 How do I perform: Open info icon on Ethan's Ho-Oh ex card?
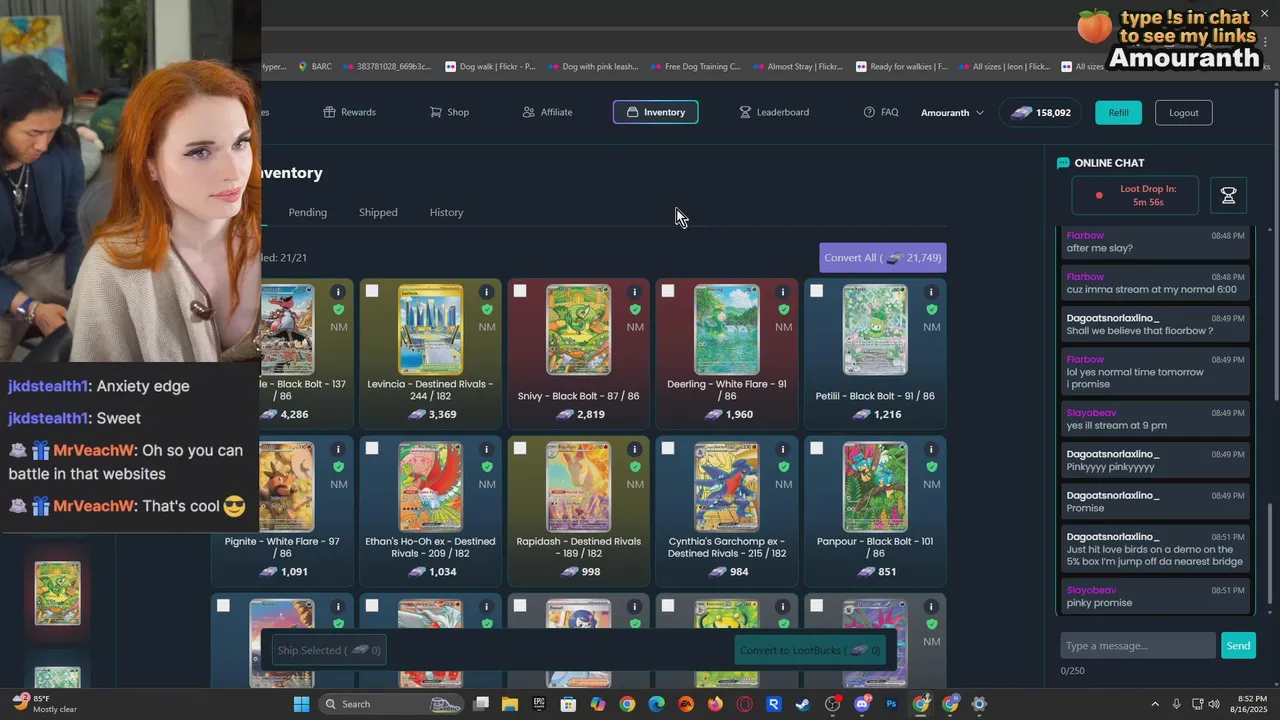click(486, 449)
